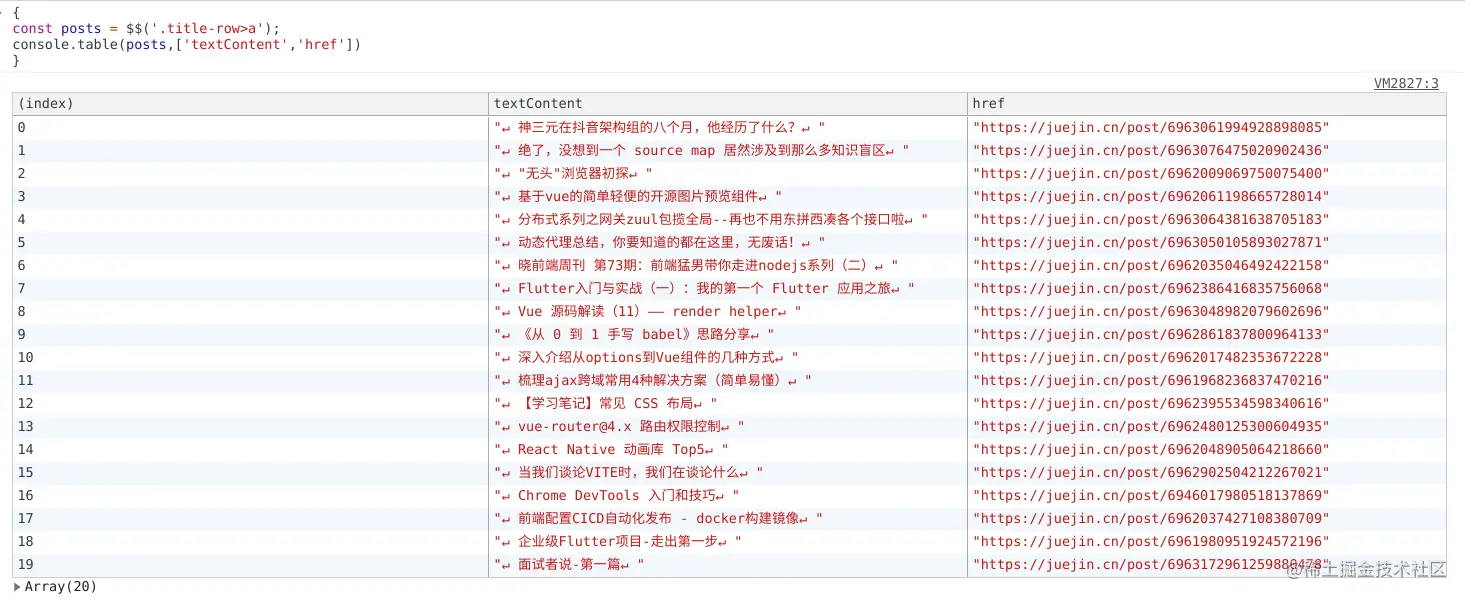Click the 'const posts = $$' code line

tap(146, 28)
